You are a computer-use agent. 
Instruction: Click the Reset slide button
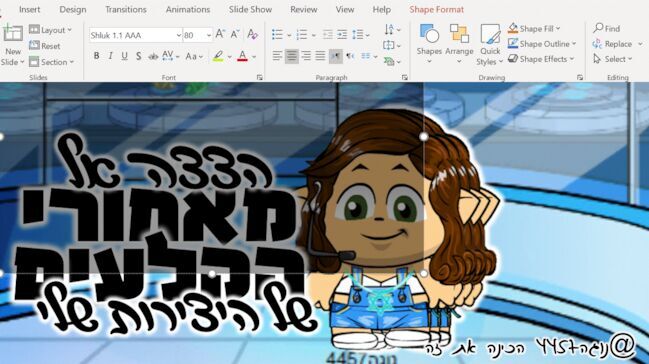[x=45, y=46]
